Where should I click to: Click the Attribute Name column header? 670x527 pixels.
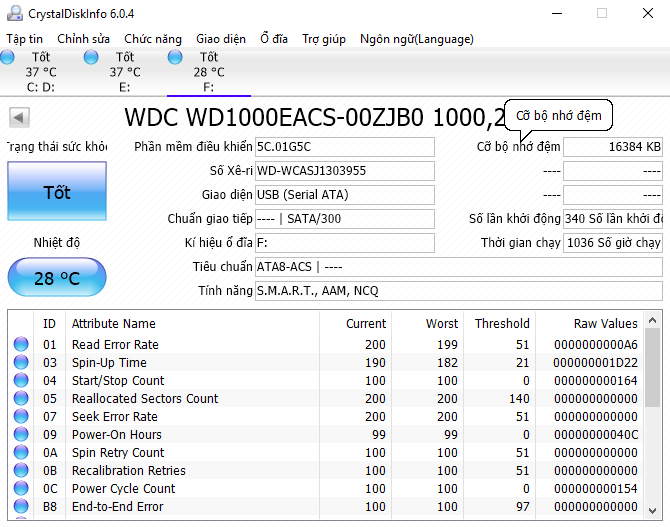tap(192, 324)
